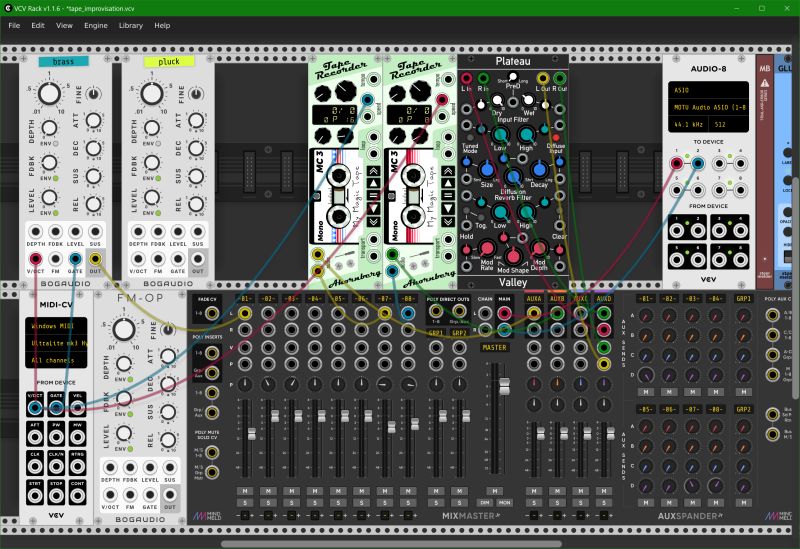Image resolution: width=800 pixels, height=549 pixels.
Task: Open the Library menu
Action: (131, 25)
